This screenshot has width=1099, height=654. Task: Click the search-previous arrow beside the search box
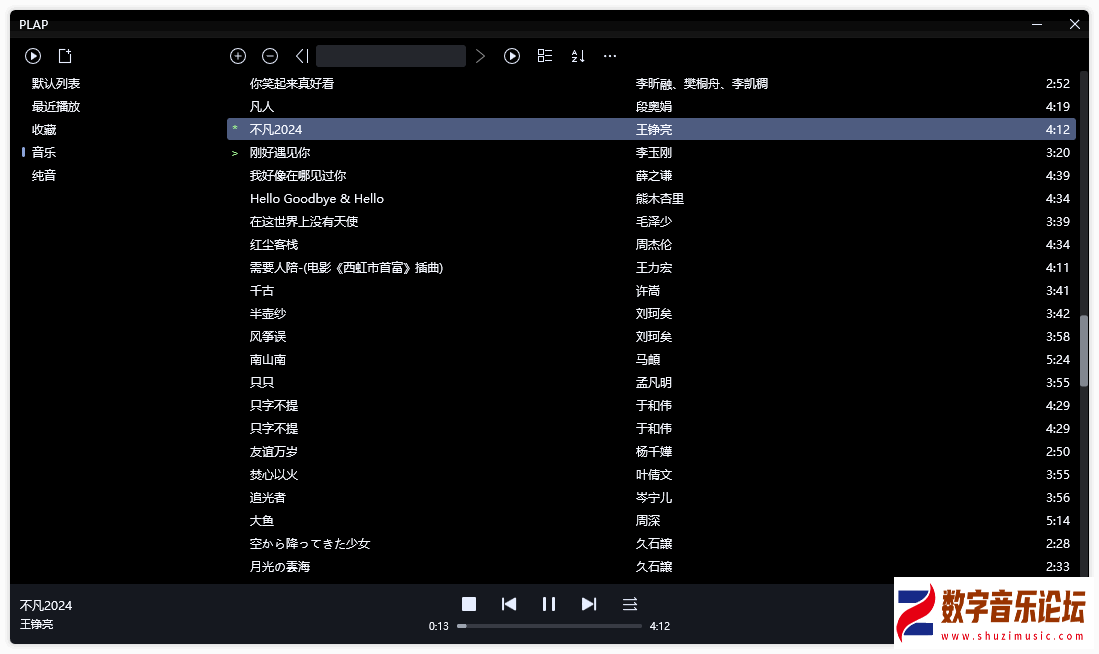tap(302, 56)
